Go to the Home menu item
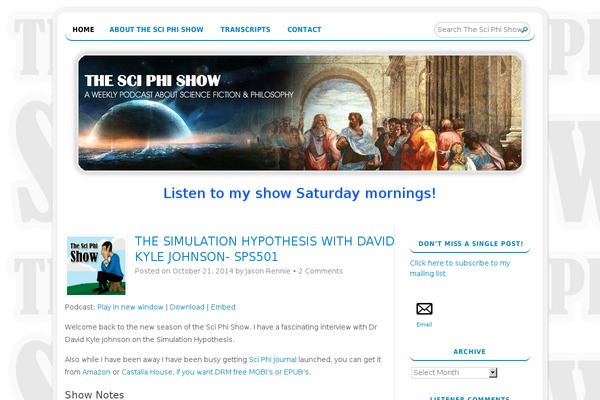This screenshot has height=400, width=600. [83, 29]
